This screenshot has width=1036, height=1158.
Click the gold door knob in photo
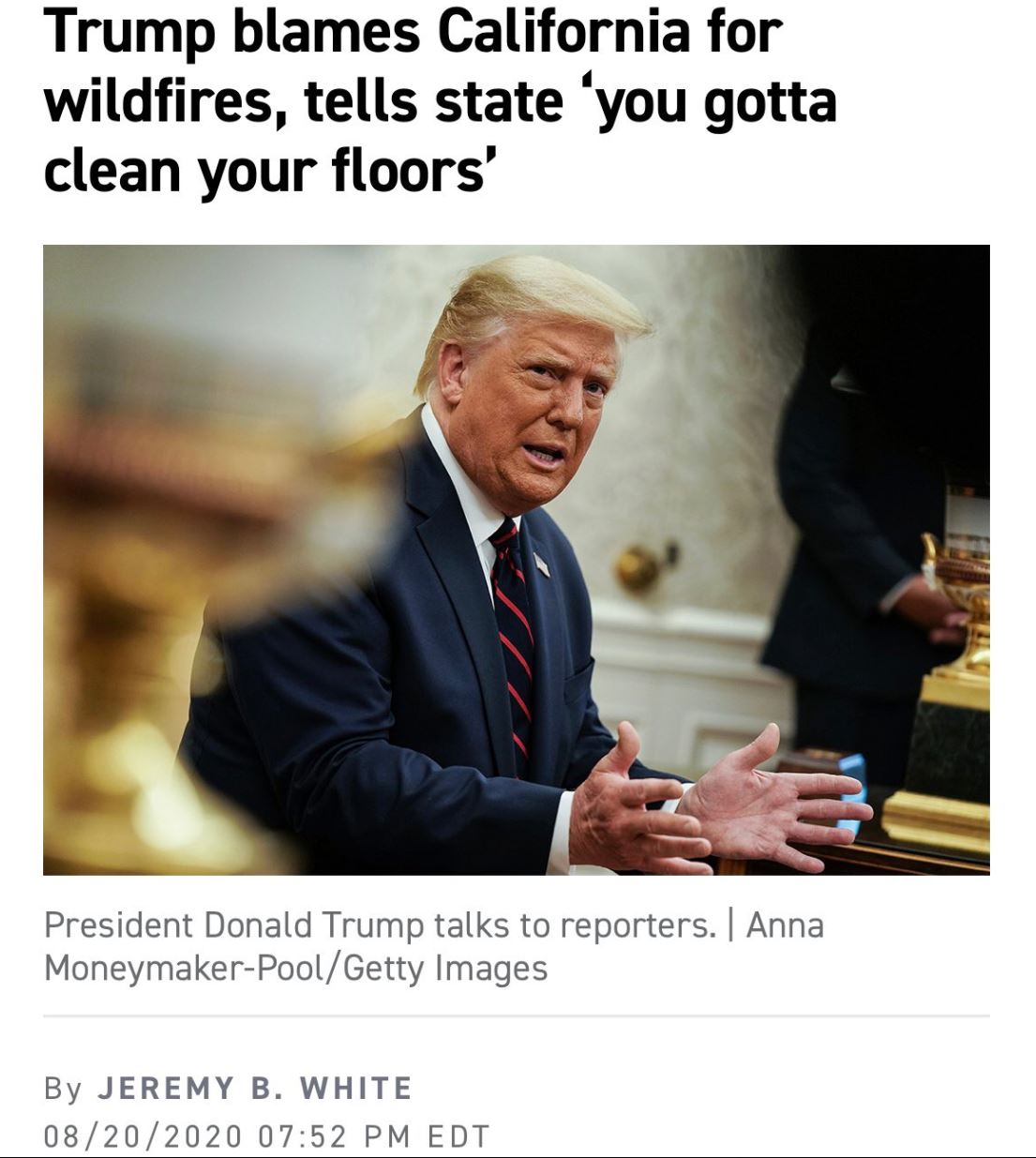(x=641, y=566)
